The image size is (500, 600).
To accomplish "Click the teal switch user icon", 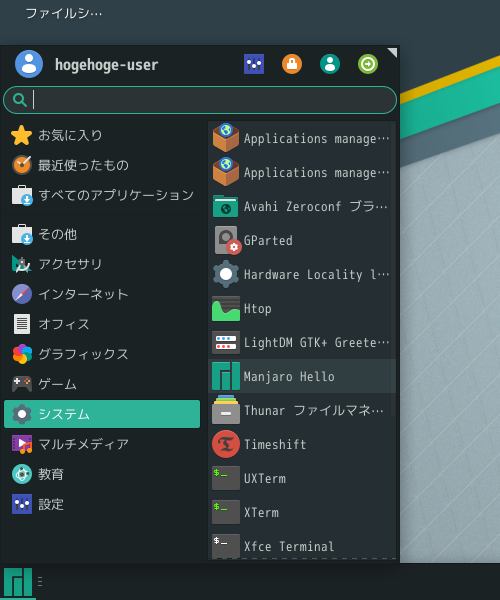I will tap(330, 64).
